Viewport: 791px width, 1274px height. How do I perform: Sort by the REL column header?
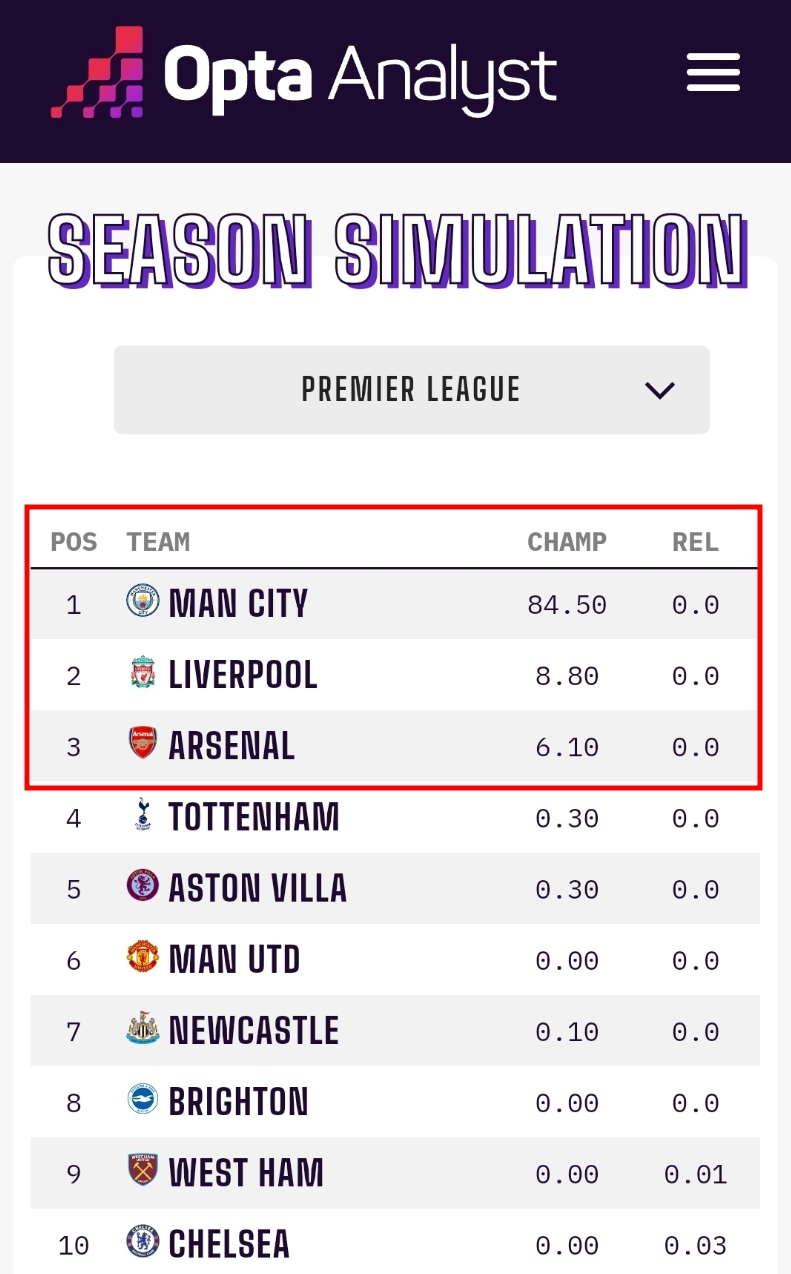click(x=694, y=542)
